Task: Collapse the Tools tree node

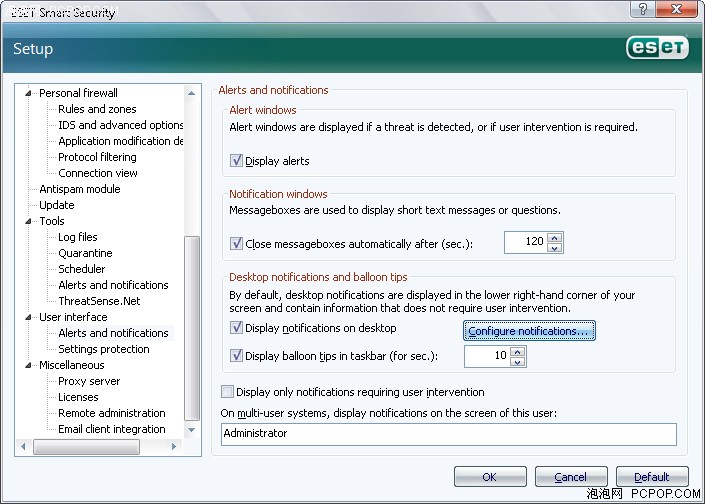Action: [x=28, y=221]
